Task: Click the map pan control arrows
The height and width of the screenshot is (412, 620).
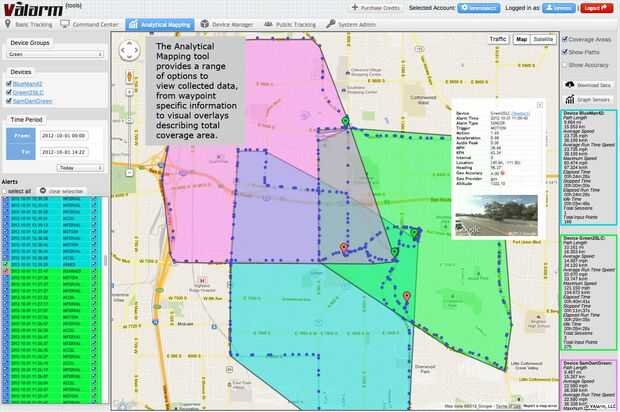Action: pyautogui.click(x=129, y=50)
